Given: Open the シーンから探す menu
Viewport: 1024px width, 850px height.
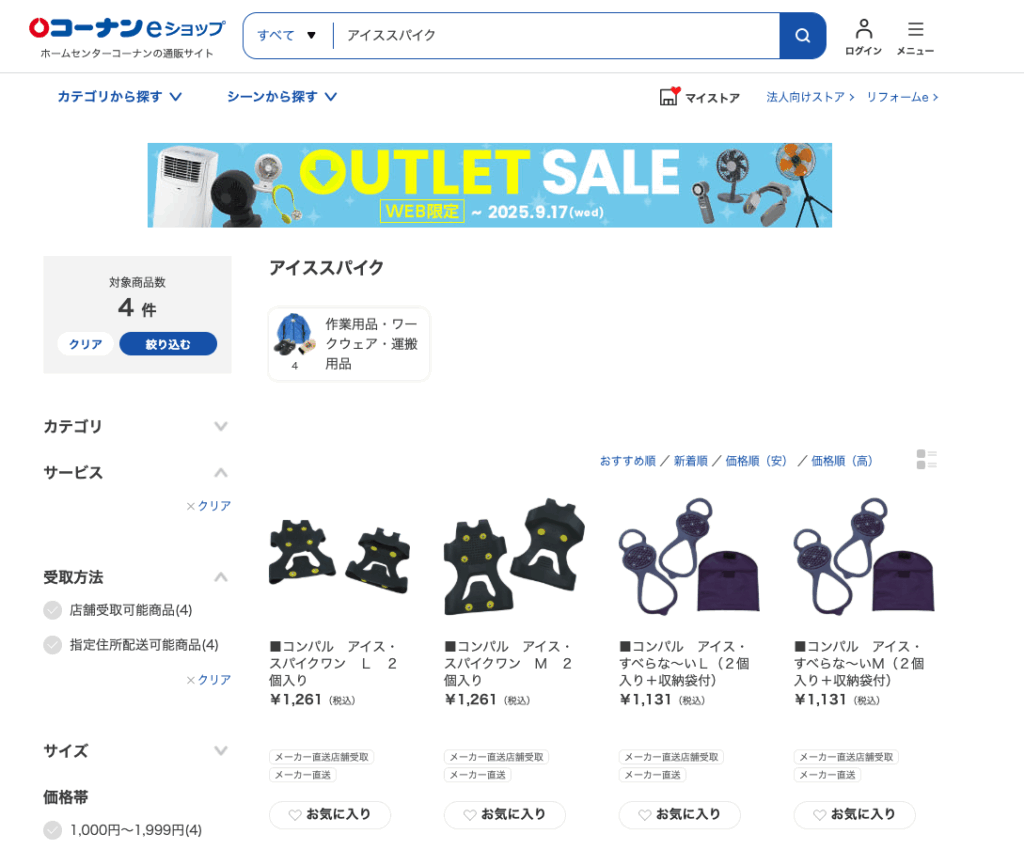Looking at the screenshot, I should pos(281,97).
